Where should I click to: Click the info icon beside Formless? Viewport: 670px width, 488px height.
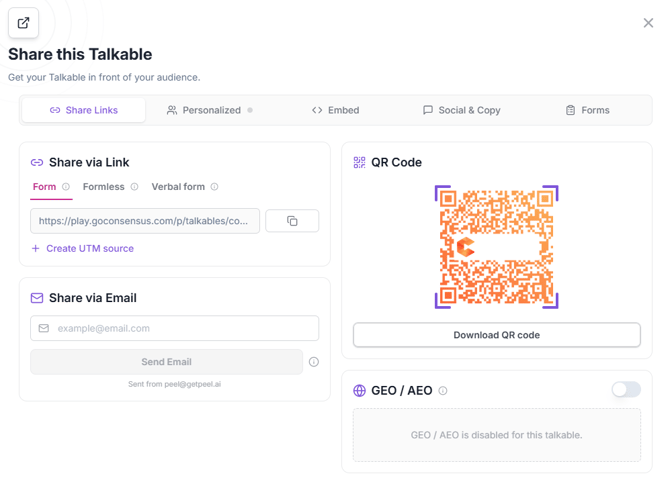tap(134, 187)
